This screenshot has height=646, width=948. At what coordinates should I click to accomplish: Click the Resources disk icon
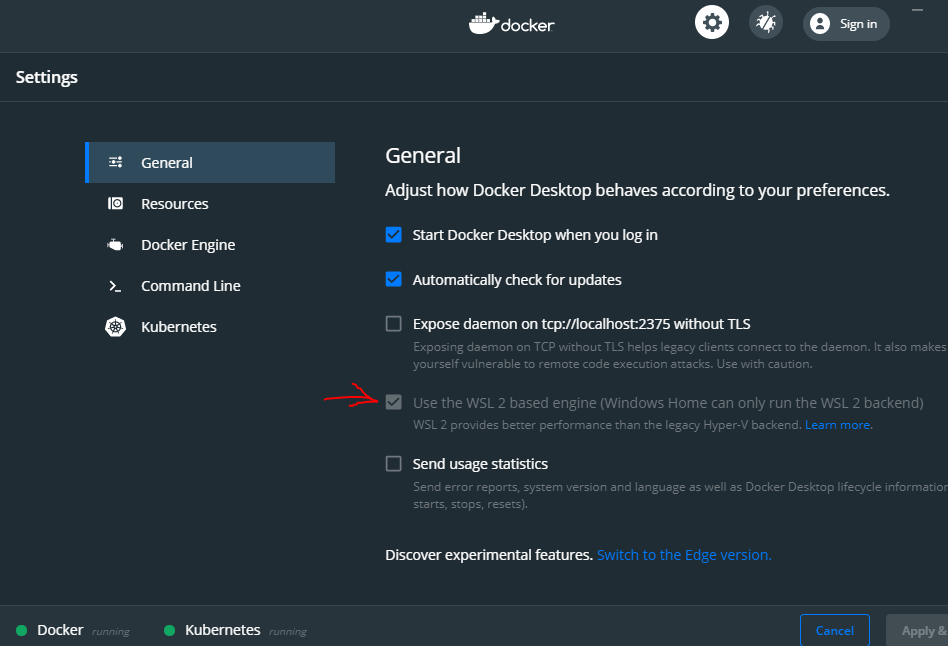point(116,204)
